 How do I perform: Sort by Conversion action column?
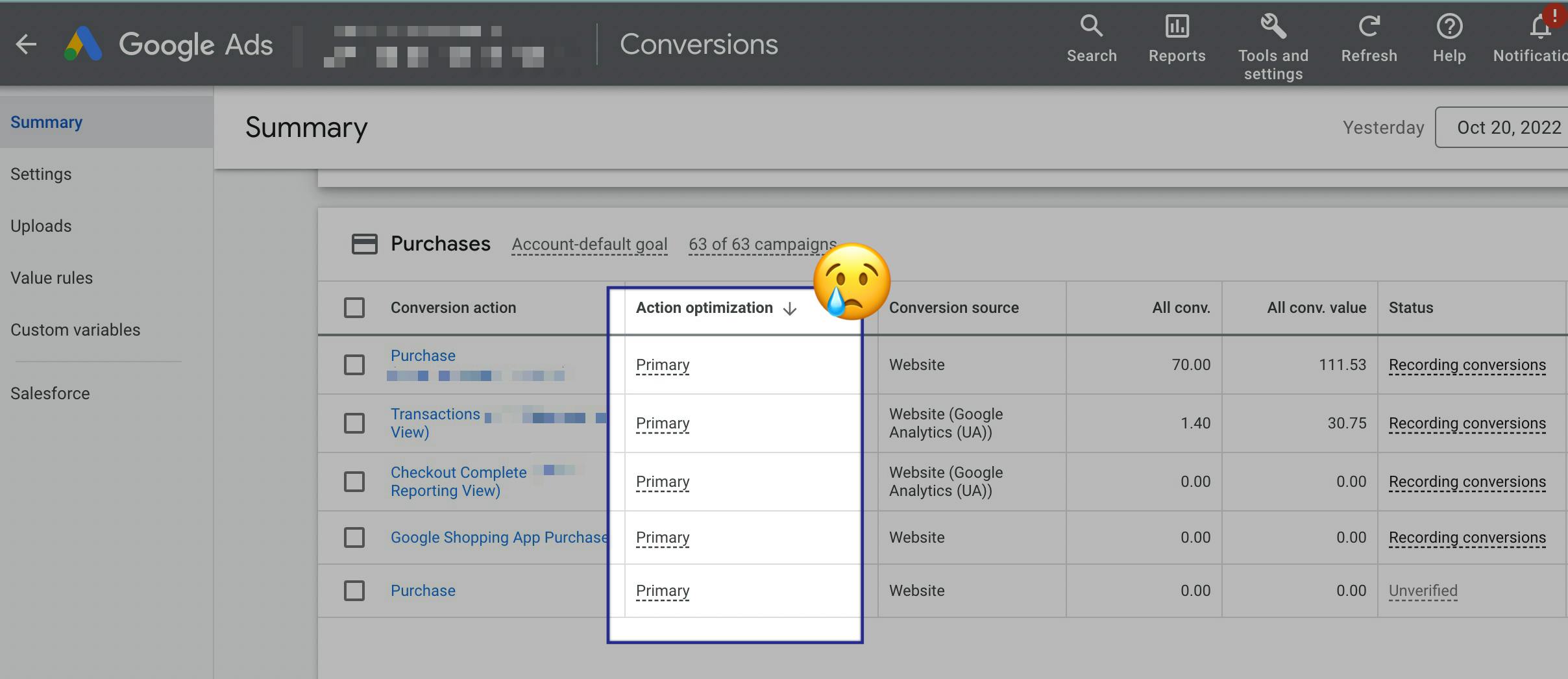pyautogui.click(x=453, y=308)
